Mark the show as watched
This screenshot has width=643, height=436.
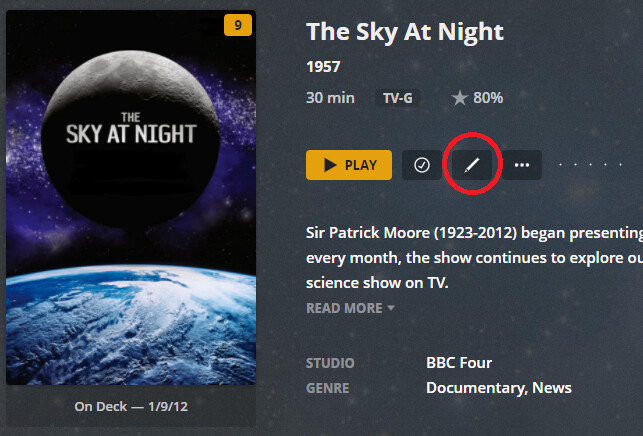[x=422, y=165]
